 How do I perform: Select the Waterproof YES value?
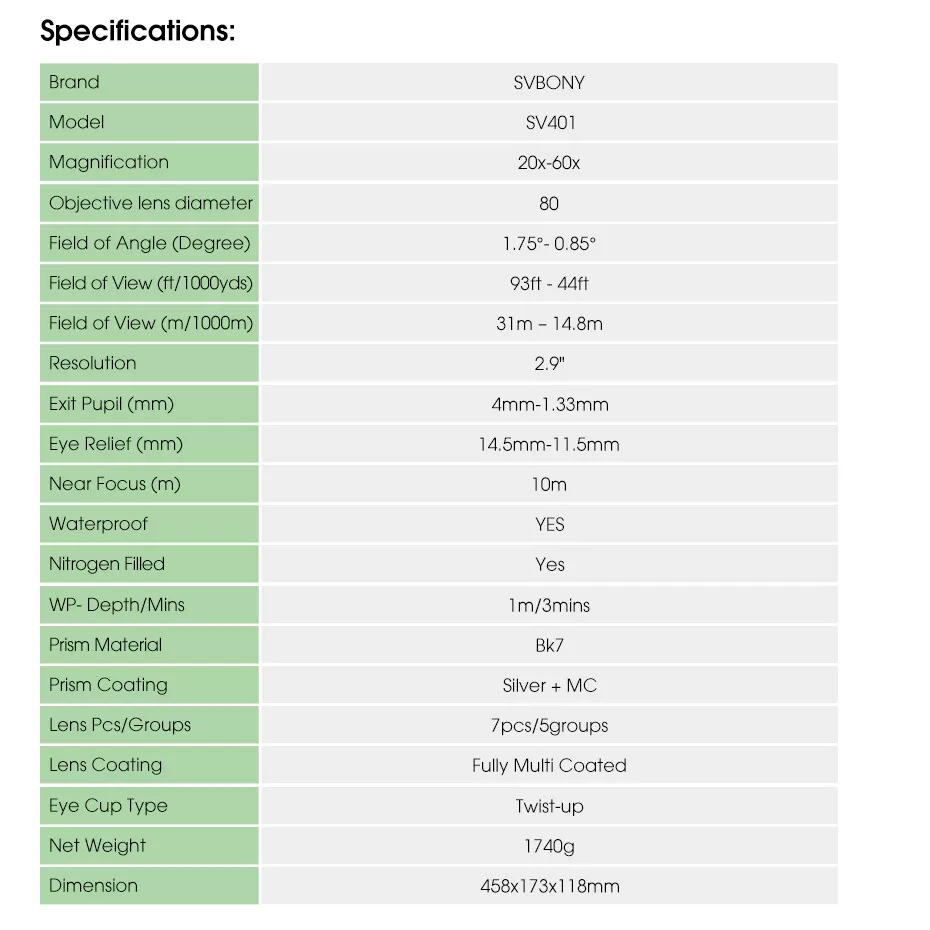[550, 524]
